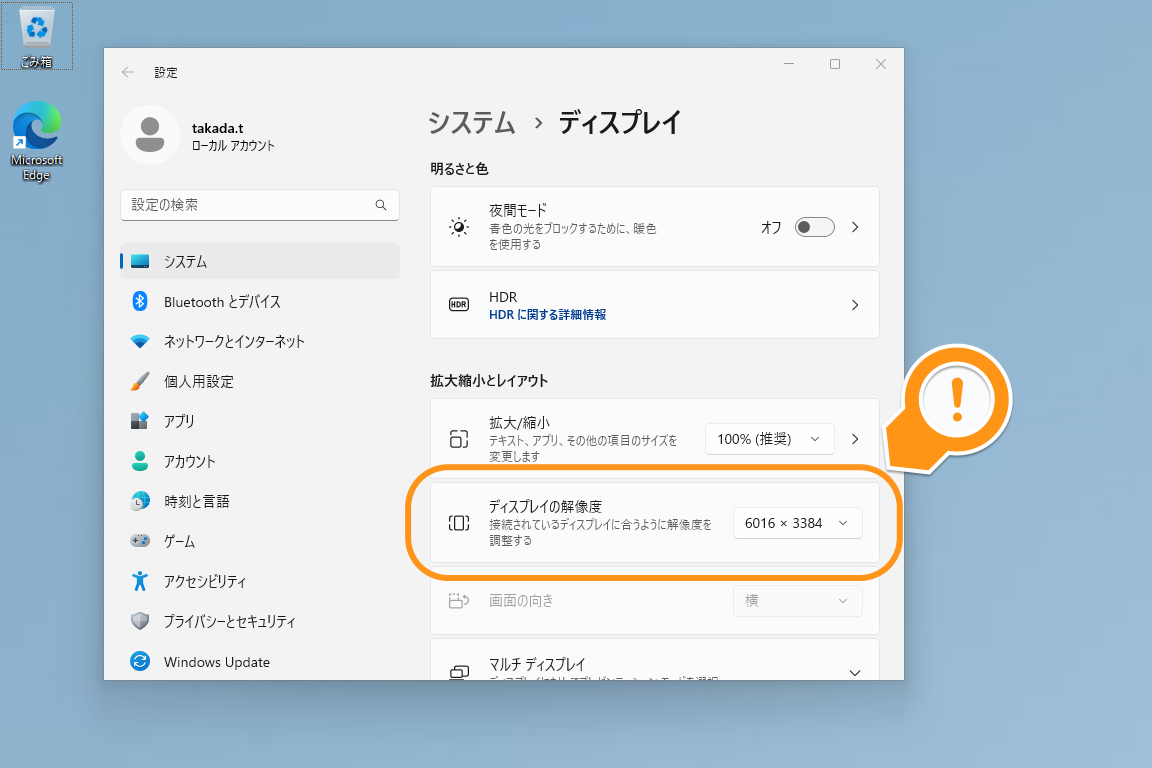Screen dimensions: 1152x768
Task: Select プライバシーとセキュリティ in sidebar
Action: 260,621
